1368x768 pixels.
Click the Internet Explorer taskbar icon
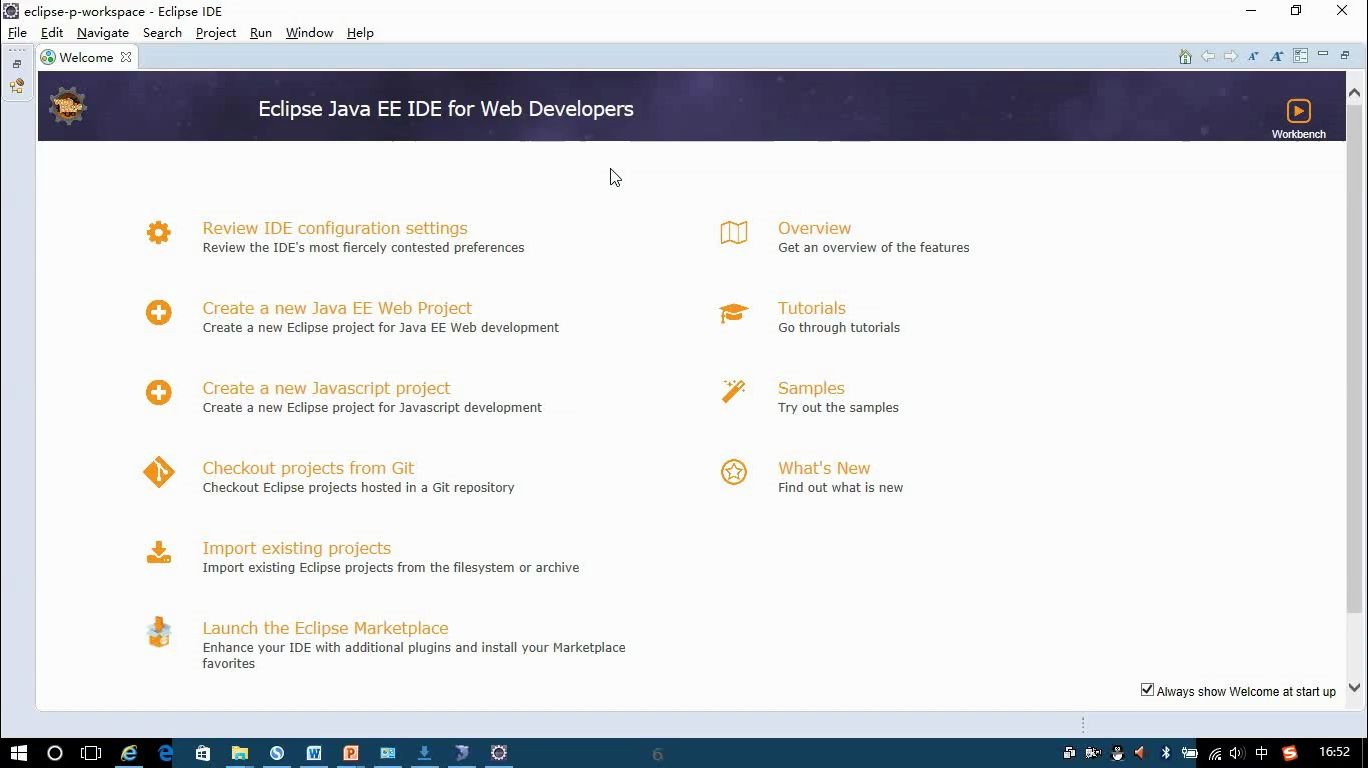(129, 753)
